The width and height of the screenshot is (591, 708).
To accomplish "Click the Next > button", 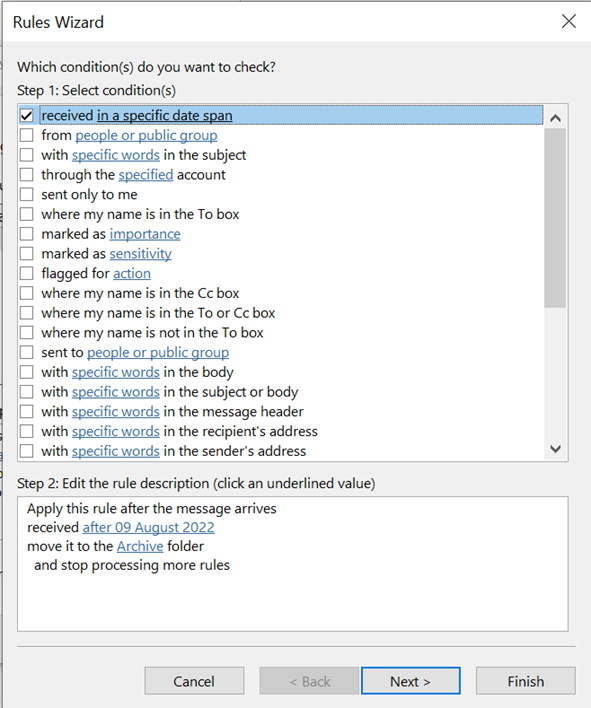I will pyautogui.click(x=410, y=681).
